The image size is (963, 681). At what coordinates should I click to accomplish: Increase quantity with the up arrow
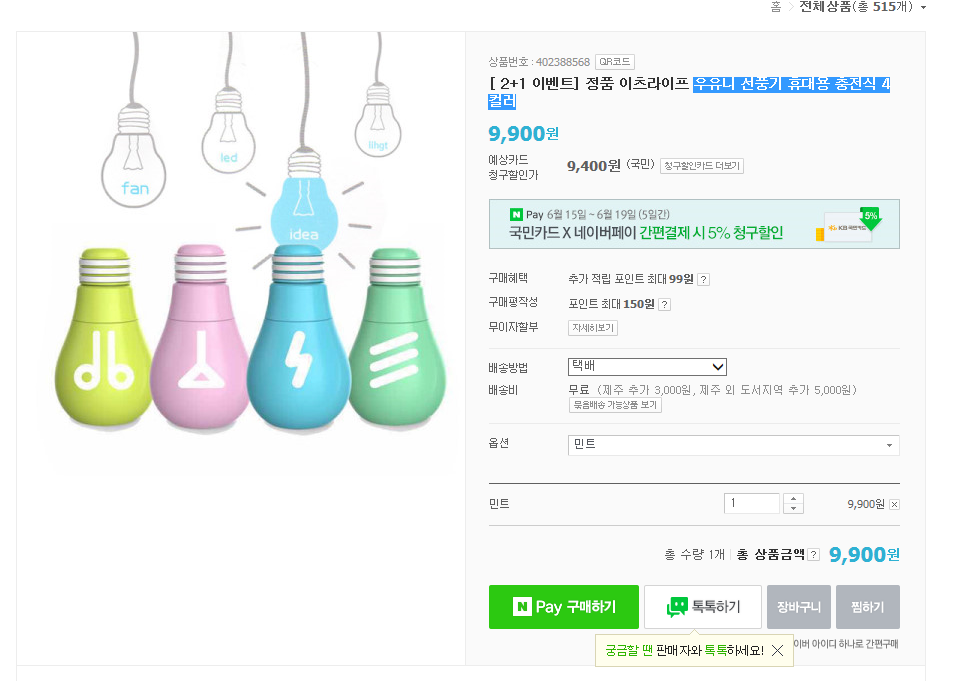coord(793,498)
